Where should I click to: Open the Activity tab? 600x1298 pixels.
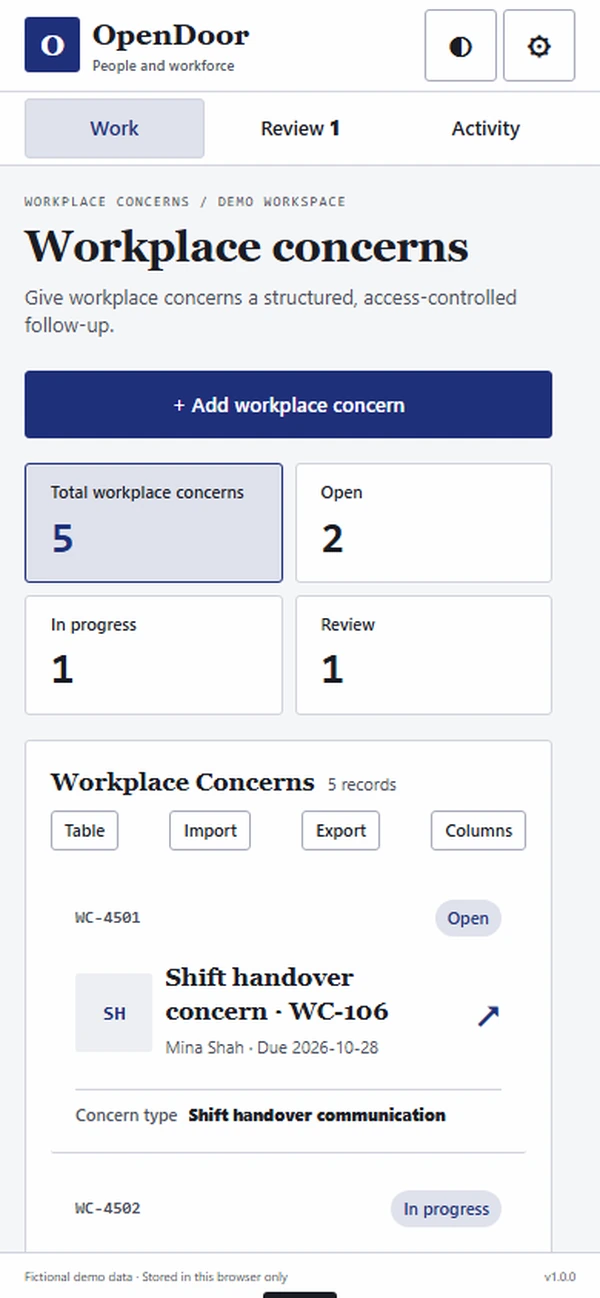485,128
